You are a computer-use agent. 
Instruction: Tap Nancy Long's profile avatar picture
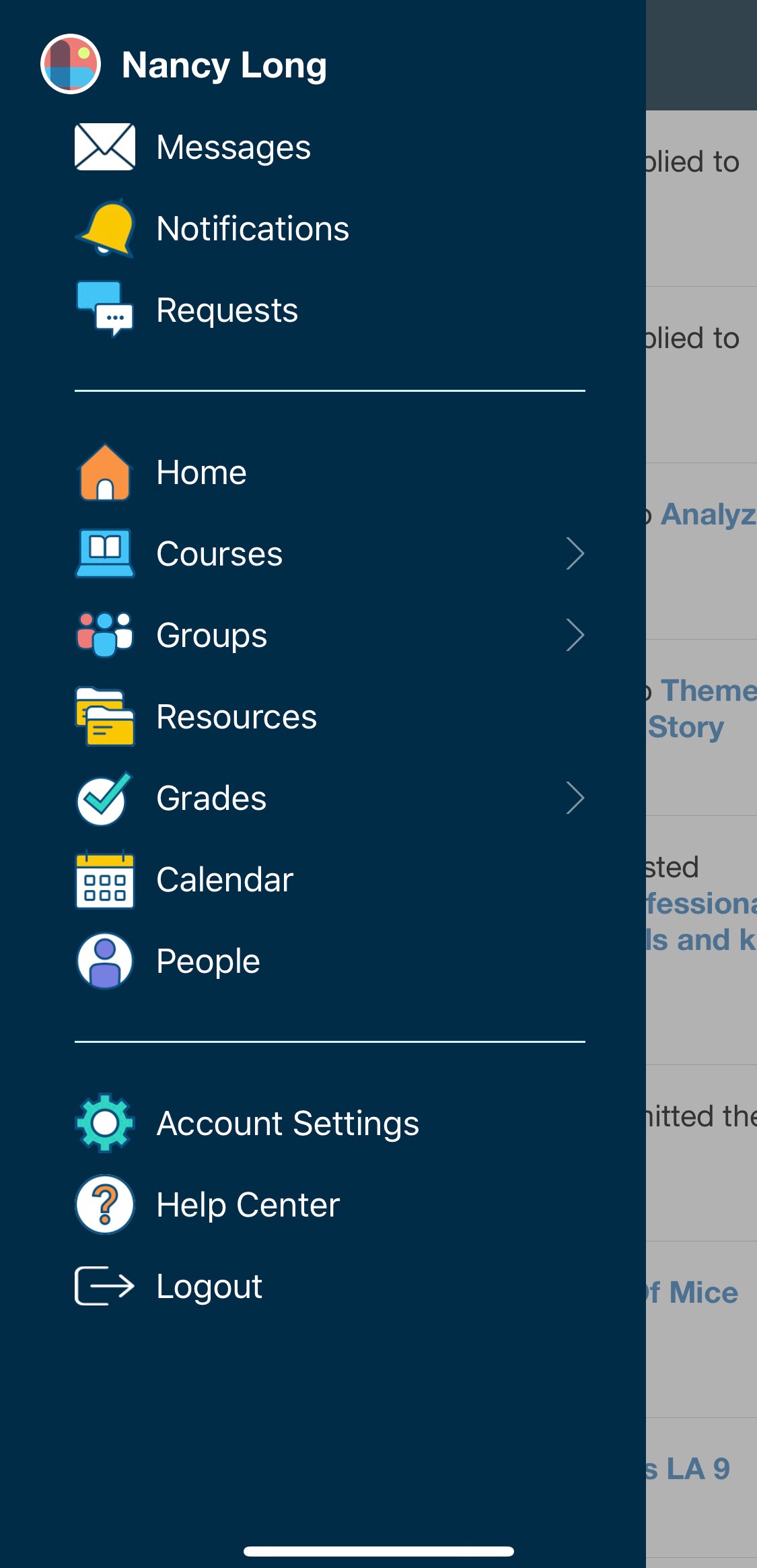pos(71,64)
